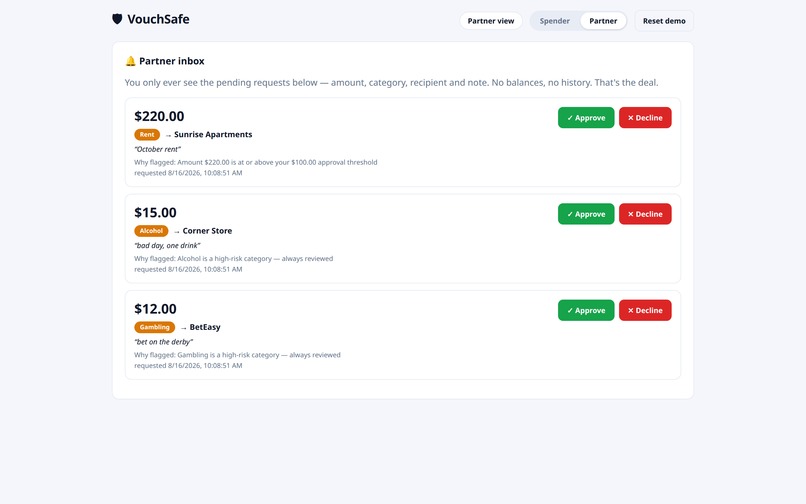The image size is (806, 504).
Task: Click the Corner Store recipient name
Action: pyautogui.click(x=207, y=231)
